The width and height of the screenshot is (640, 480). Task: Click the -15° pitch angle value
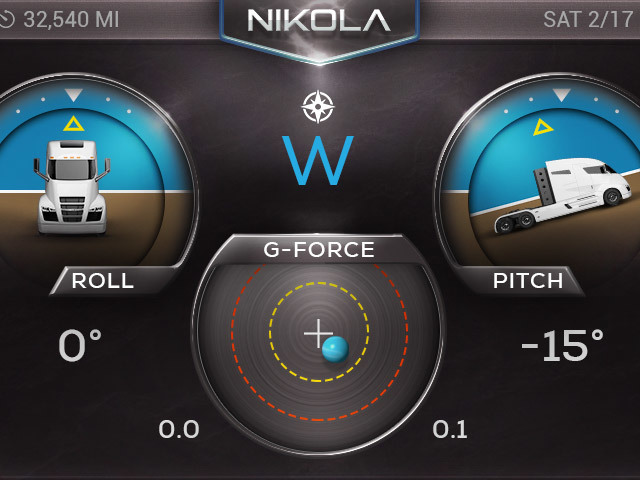coord(562,345)
